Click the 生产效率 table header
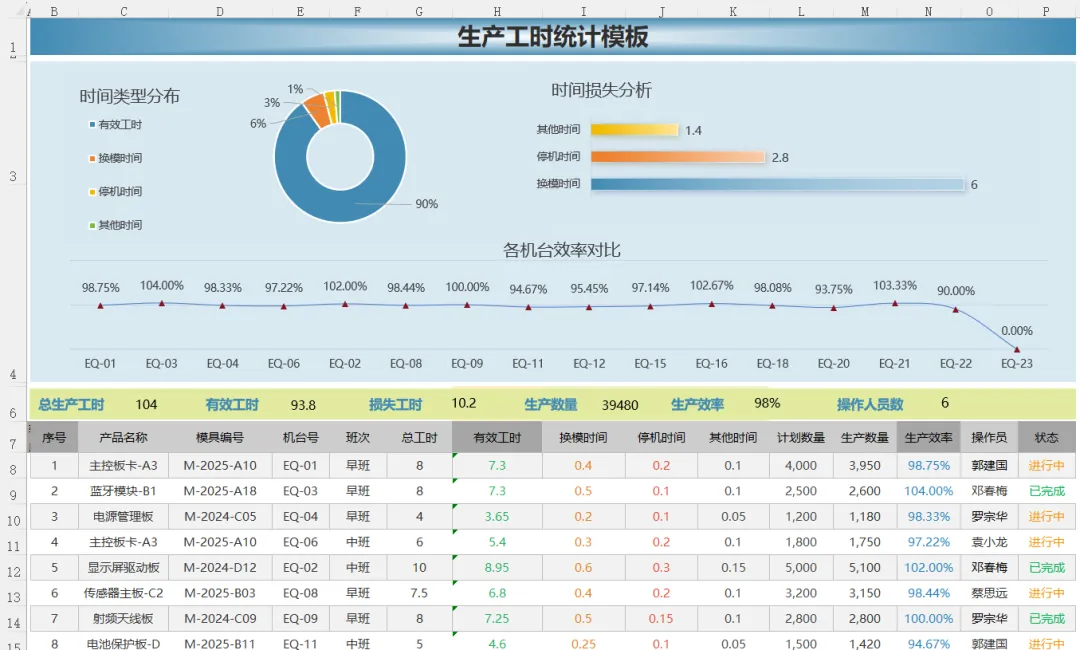 point(928,437)
